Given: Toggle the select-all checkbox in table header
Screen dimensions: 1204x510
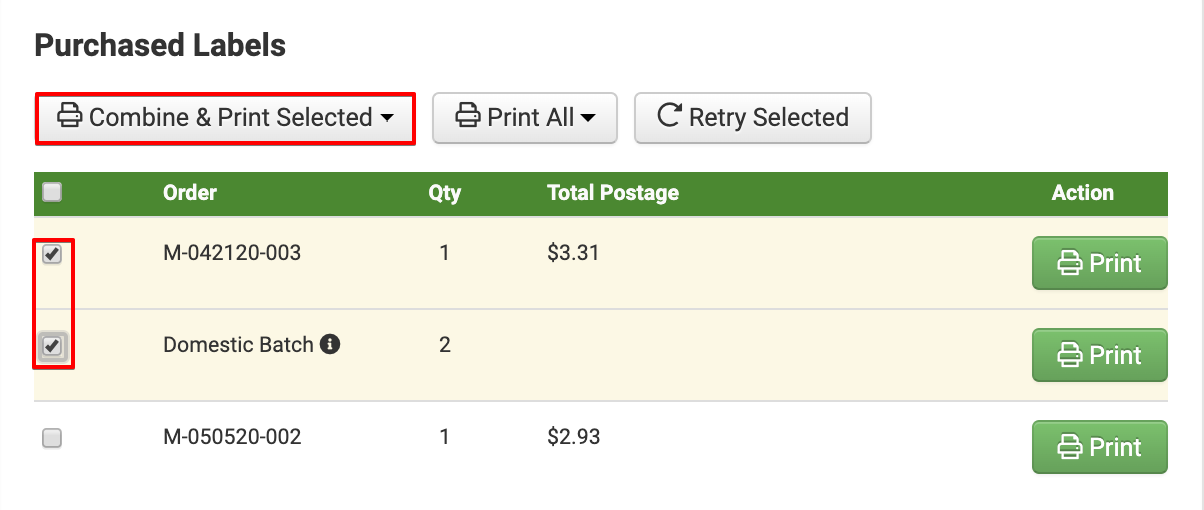Looking at the screenshot, I should click(52, 192).
